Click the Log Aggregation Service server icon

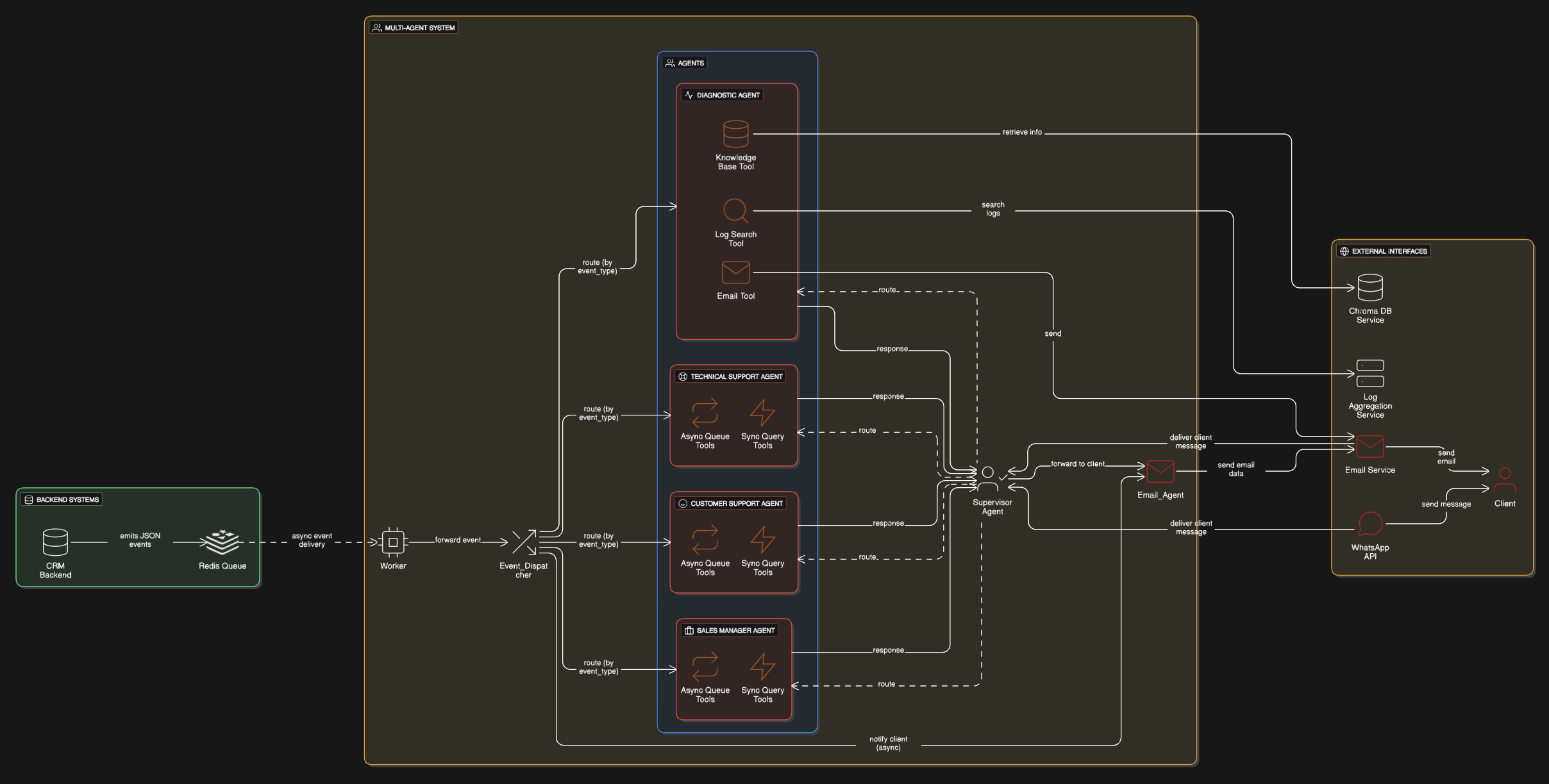coord(1370,374)
